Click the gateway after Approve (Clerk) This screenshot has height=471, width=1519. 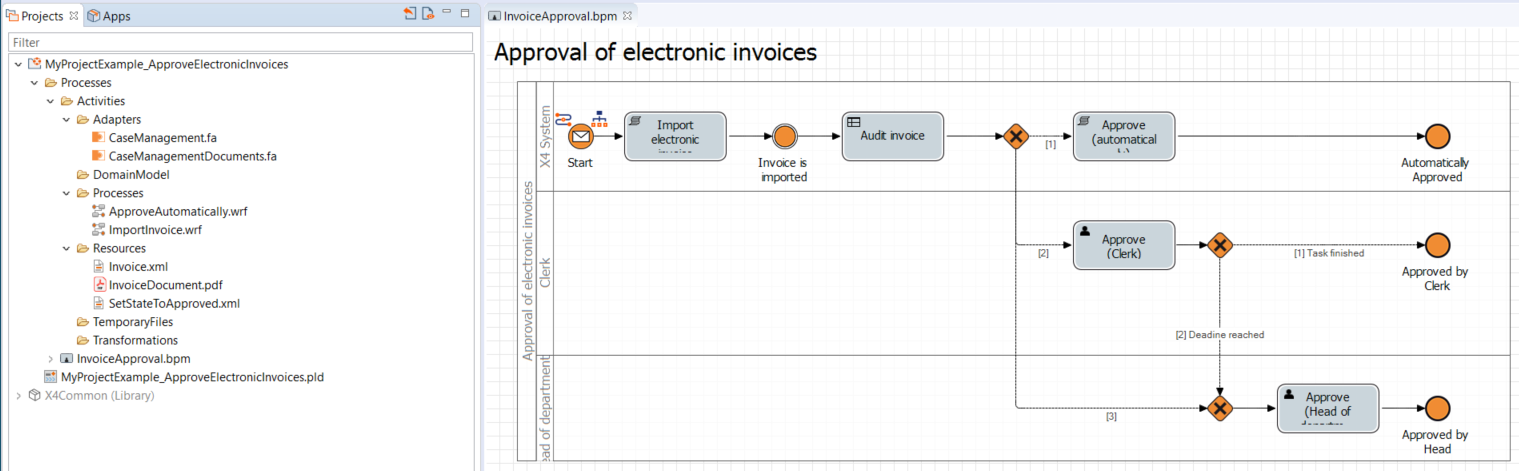1219,245
